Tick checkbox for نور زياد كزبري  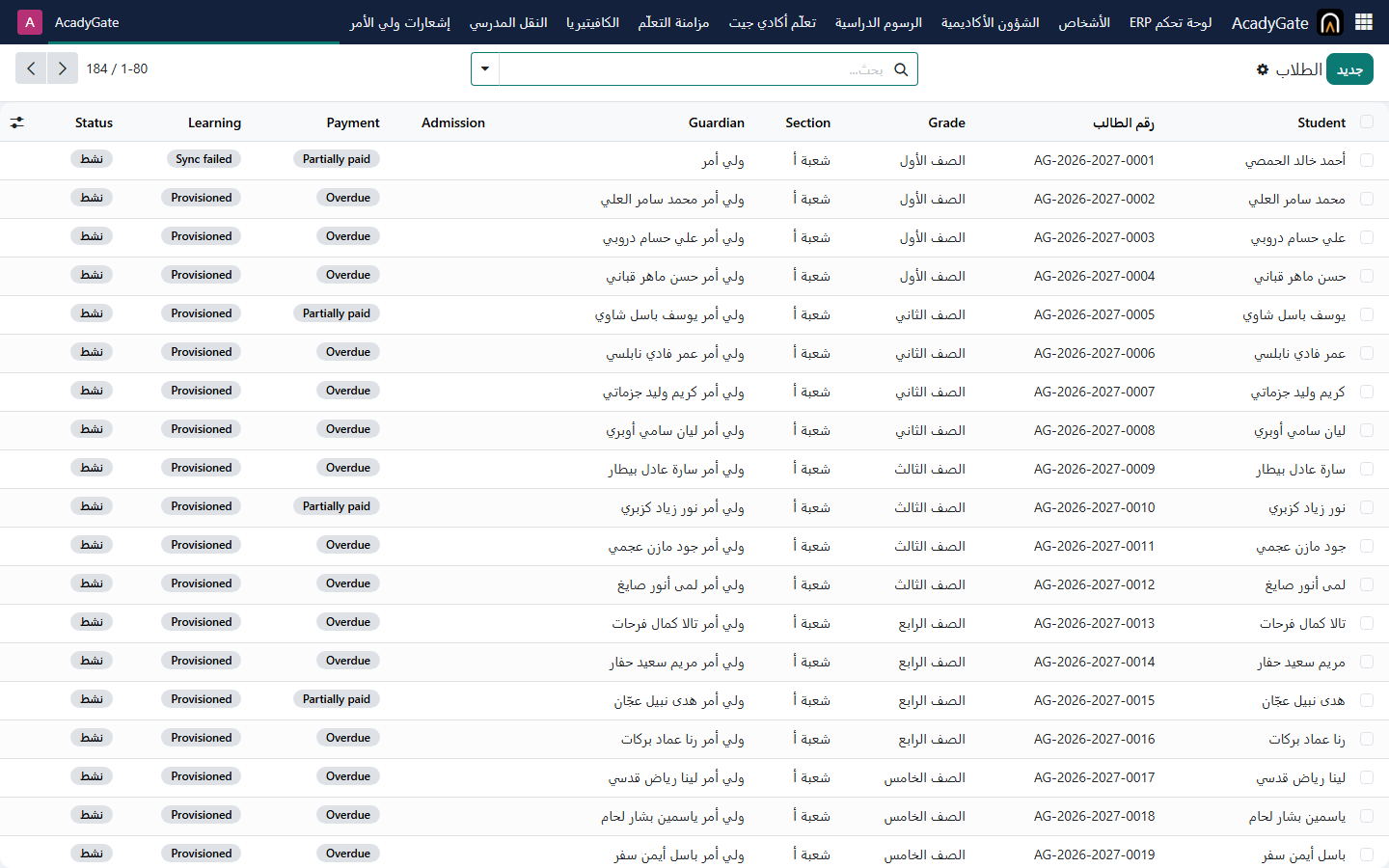coord(1367,507)
